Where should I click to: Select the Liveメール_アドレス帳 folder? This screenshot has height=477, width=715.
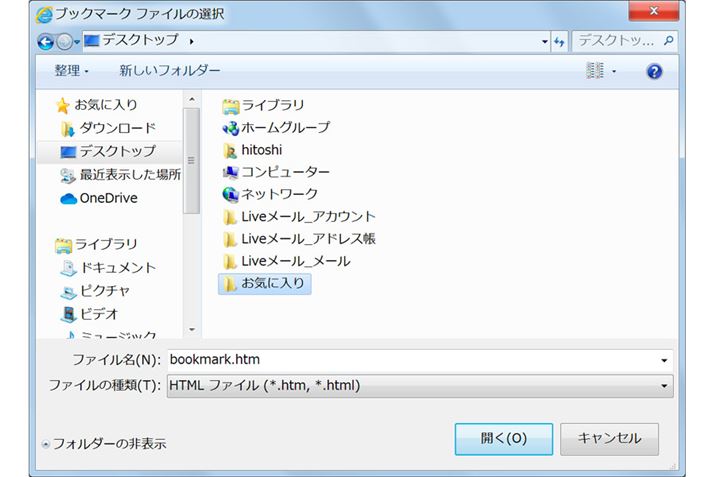[299, 239]
